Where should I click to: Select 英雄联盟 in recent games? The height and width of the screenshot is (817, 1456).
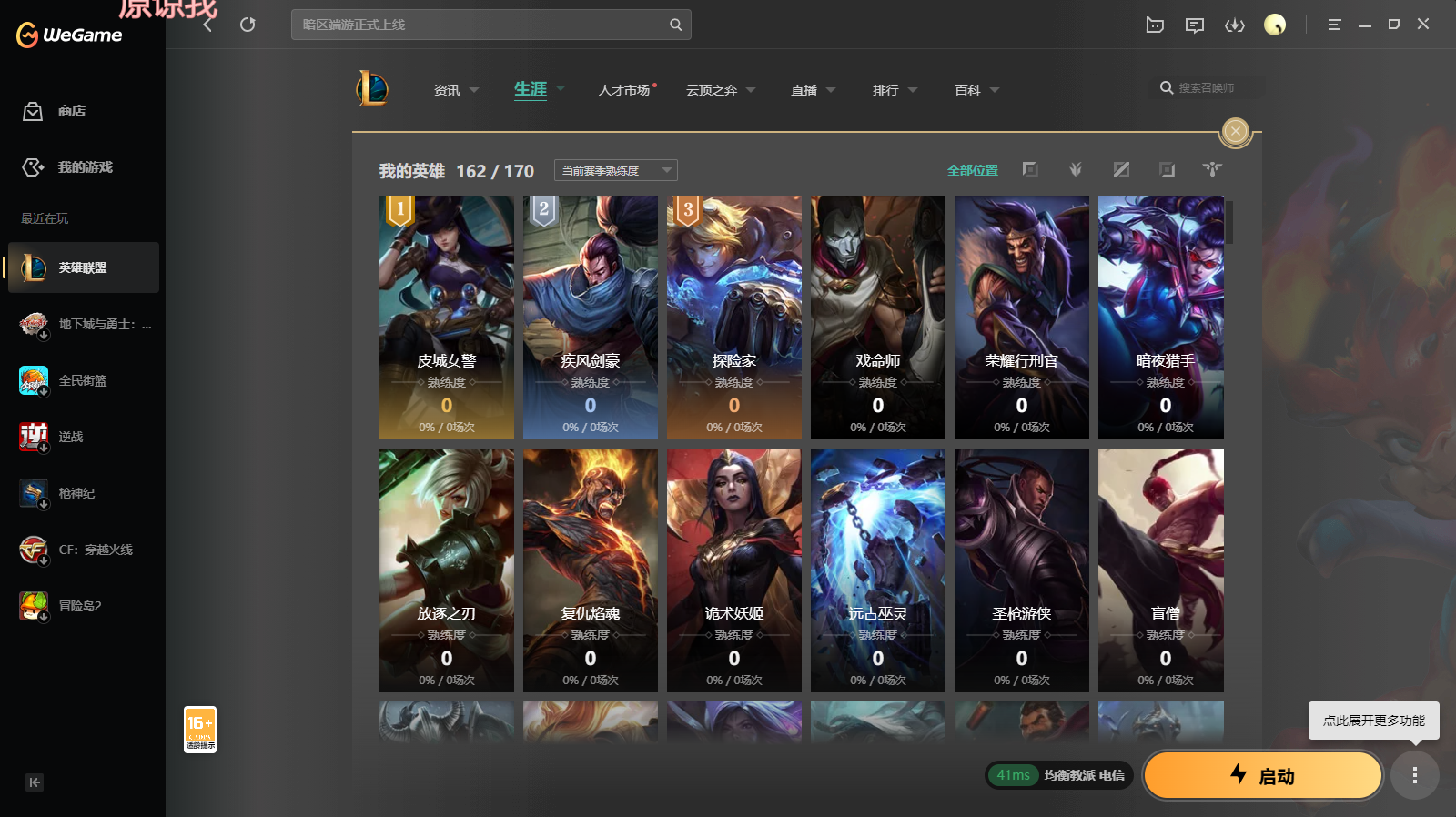click(x=84, y=267)
